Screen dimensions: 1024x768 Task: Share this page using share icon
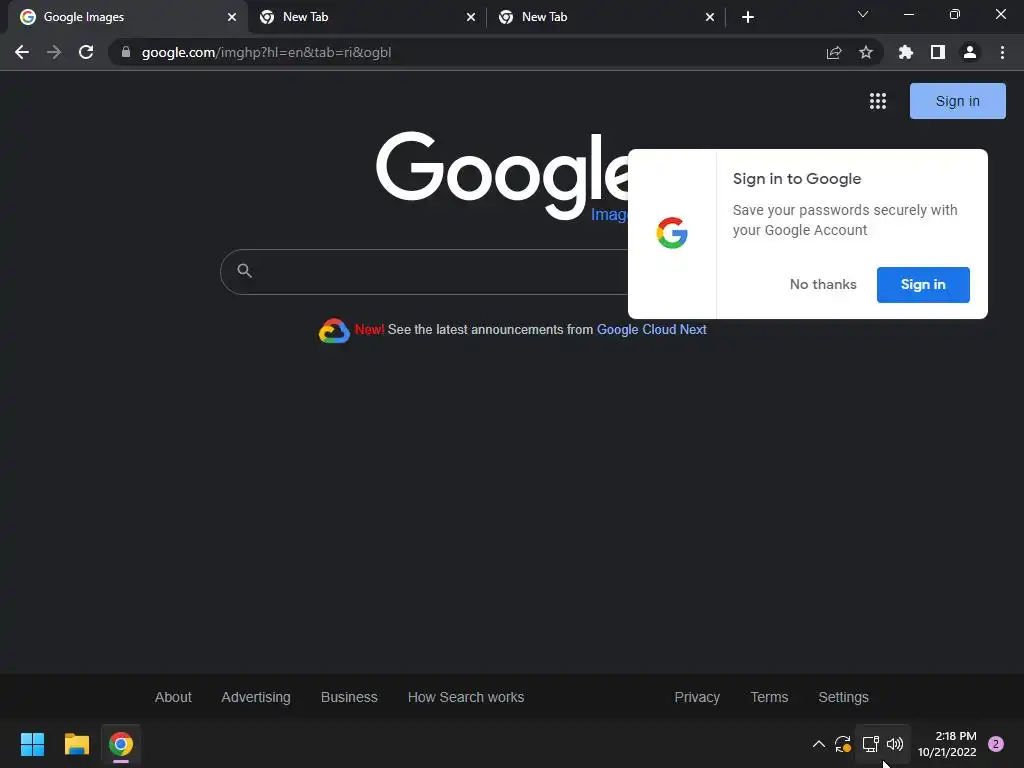point(834,52)
